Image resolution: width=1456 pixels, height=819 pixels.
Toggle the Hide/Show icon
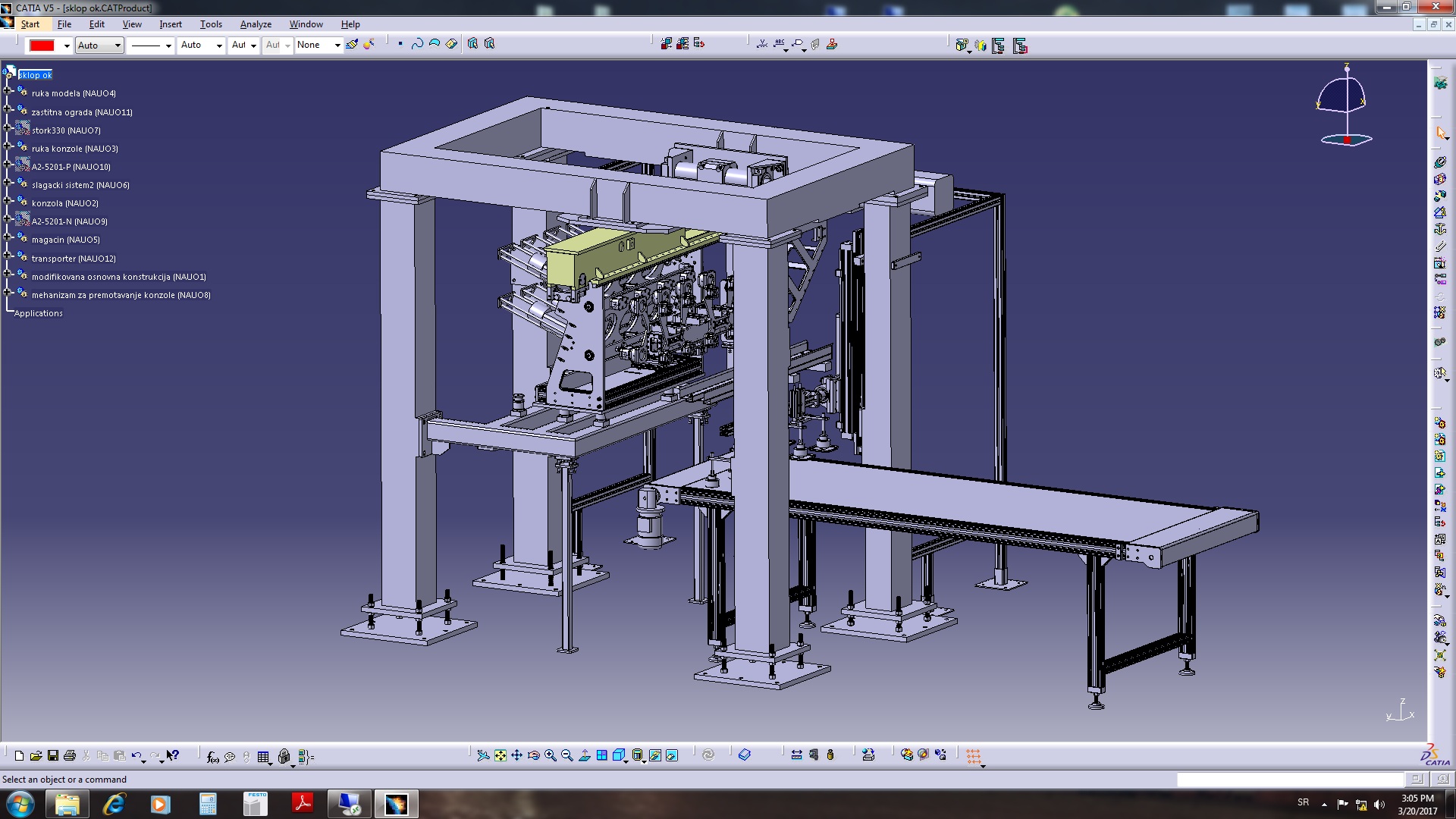coord(655,755)
